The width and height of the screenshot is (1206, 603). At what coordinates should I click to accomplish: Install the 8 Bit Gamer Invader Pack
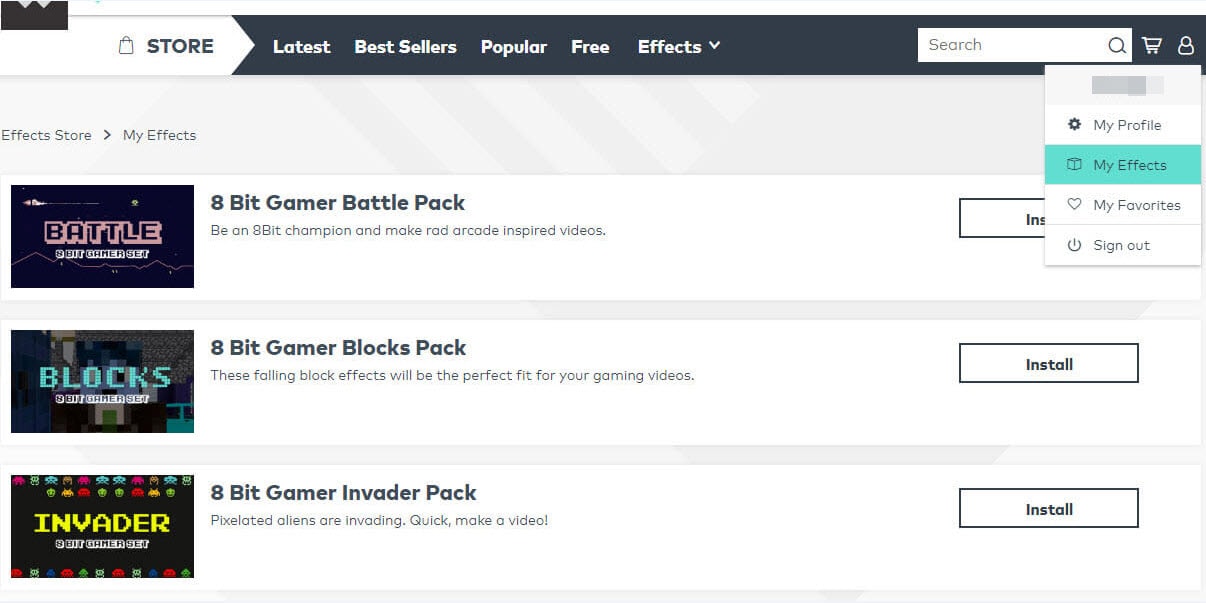tap(1048, 509)
